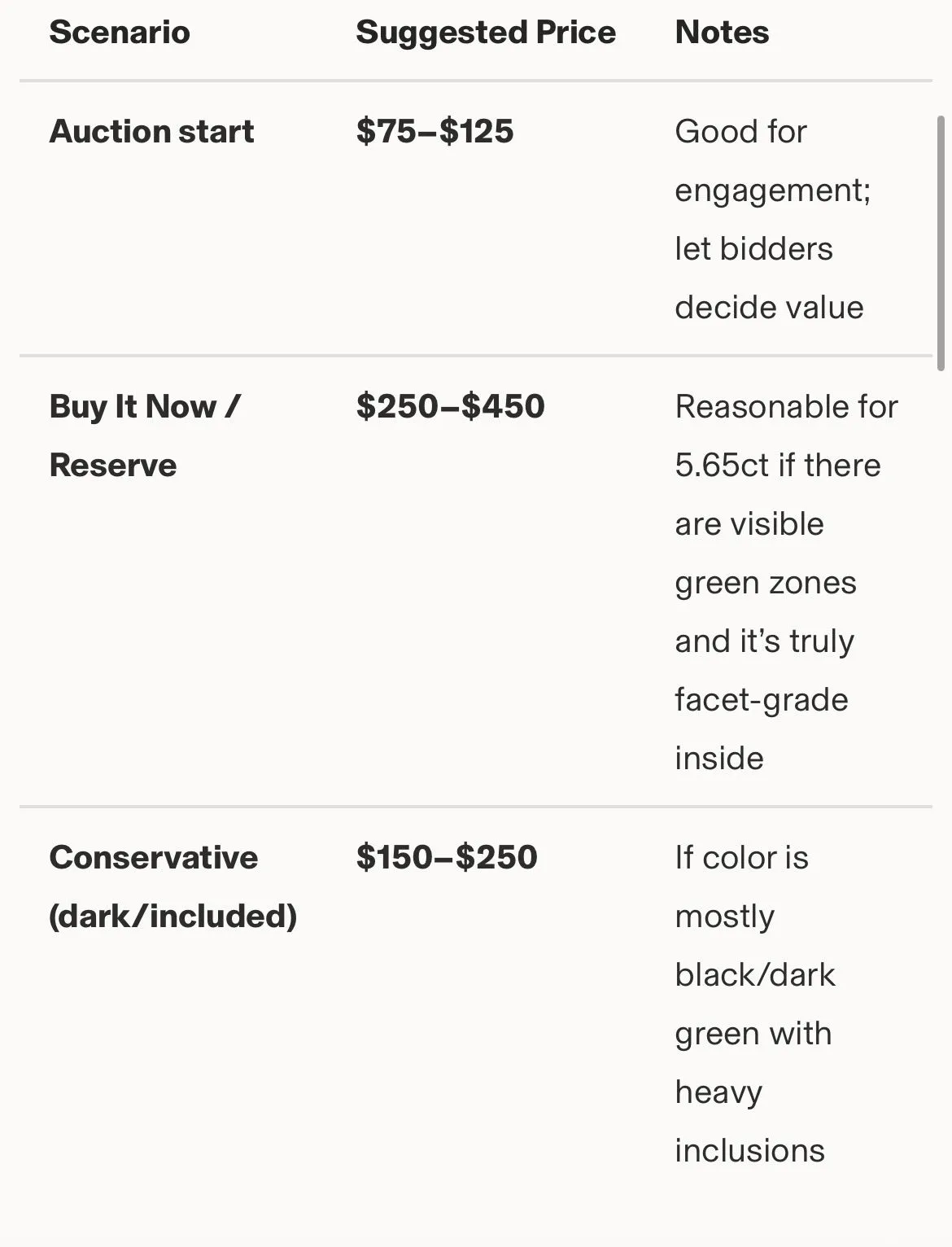Click the $250–$450 price cell
Viewport: 952px width, 1247px height.
450,406
